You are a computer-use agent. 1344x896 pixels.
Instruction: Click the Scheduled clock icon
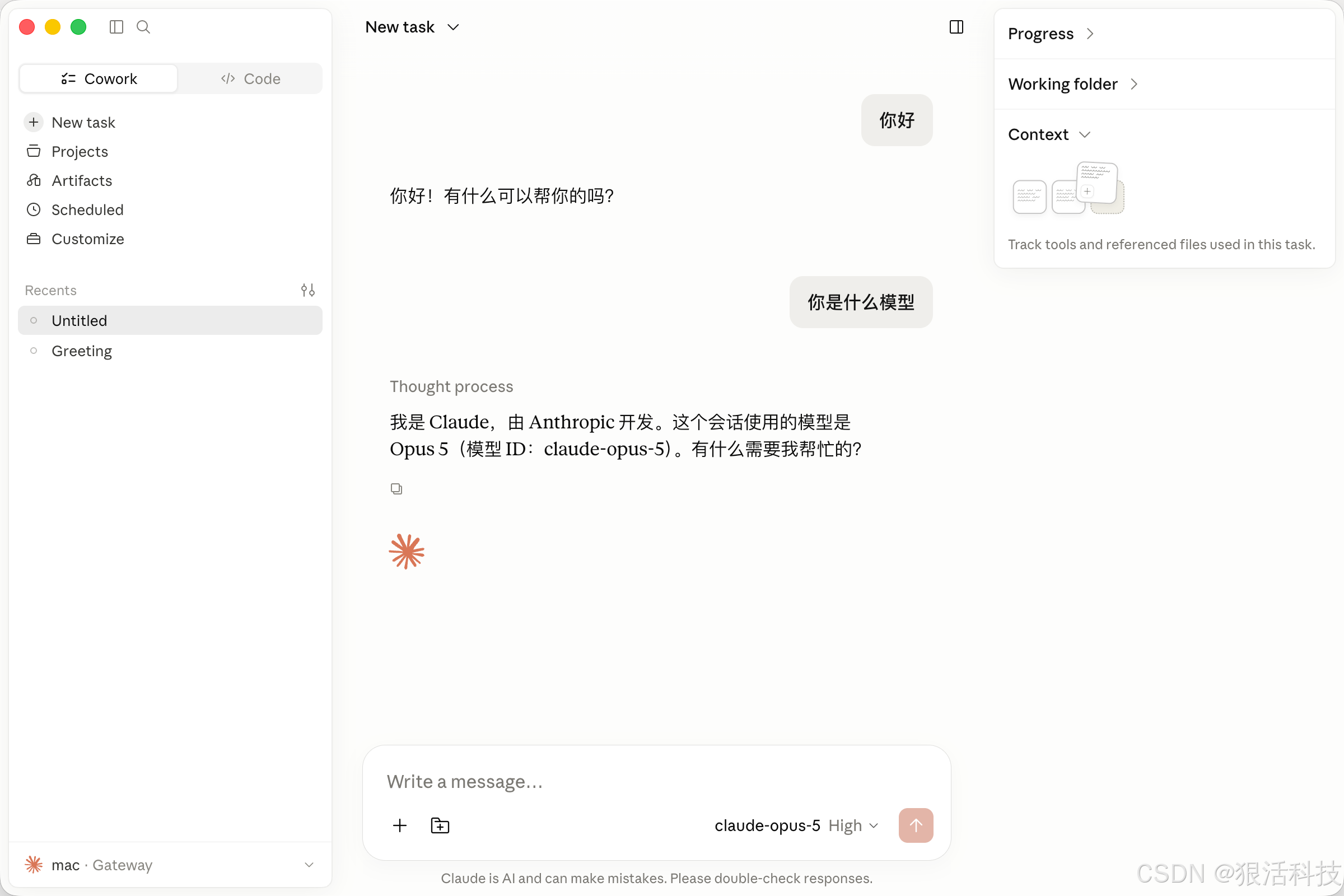(x=34, y=209)
